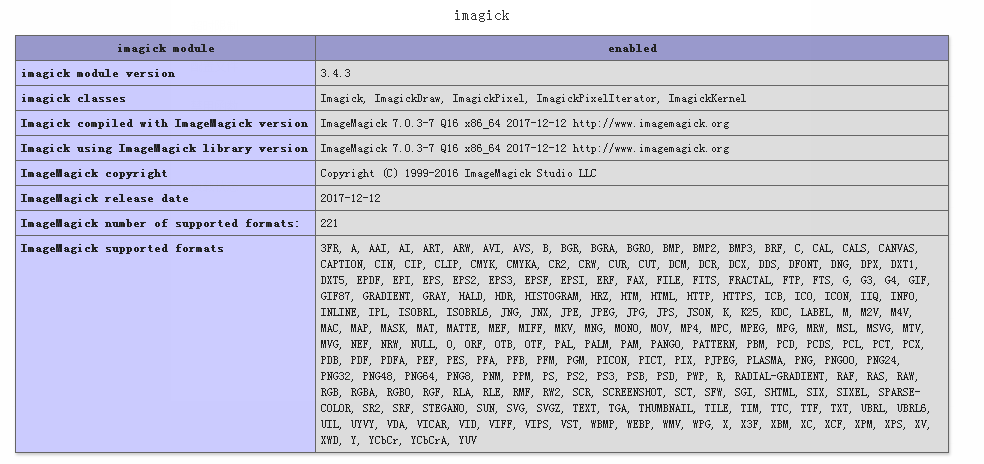
Task: Click the 'ImageMagick supported formats' label
Action: point(122,248)
